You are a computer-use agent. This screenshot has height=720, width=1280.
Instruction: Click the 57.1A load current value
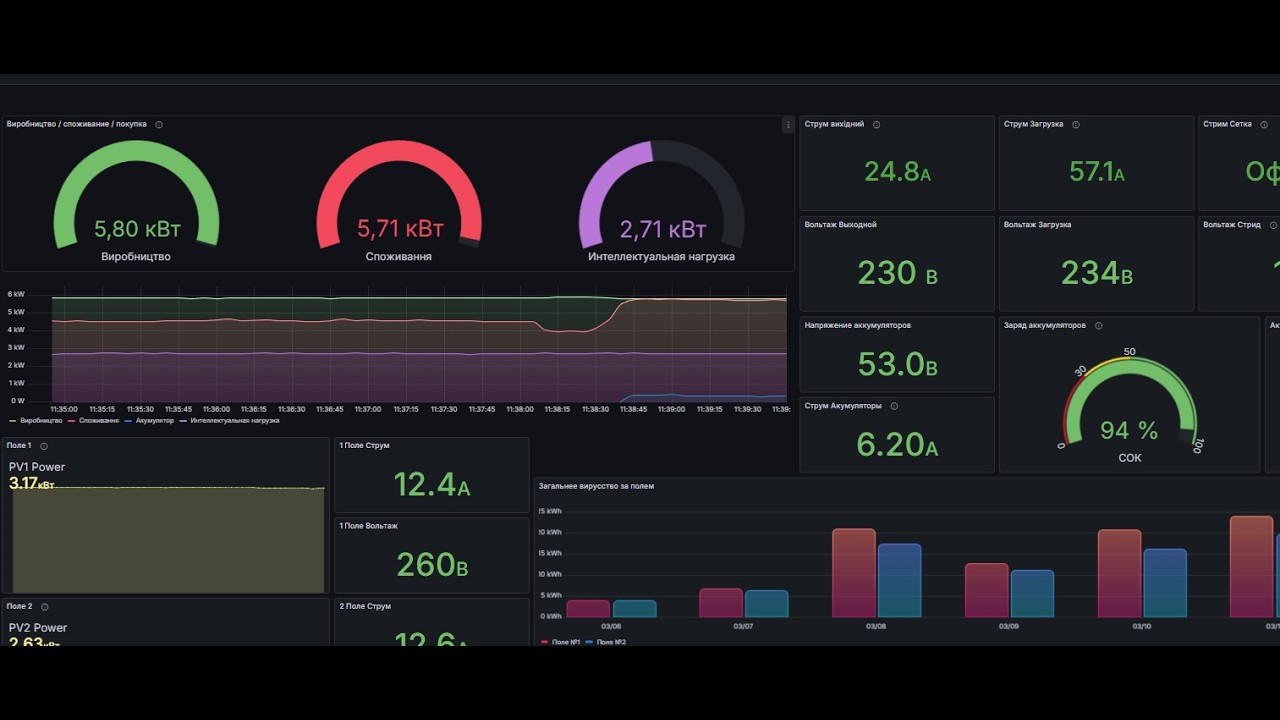1096,172
